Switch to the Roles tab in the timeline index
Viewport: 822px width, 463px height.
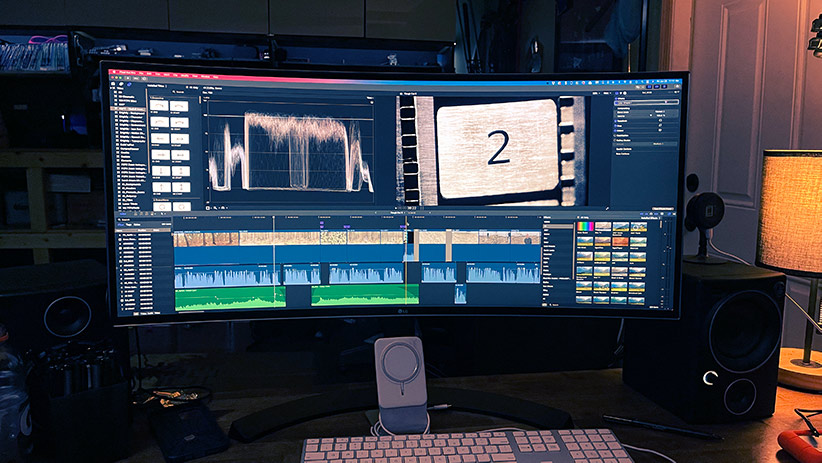pyautogui.click(x=137, y=224)
